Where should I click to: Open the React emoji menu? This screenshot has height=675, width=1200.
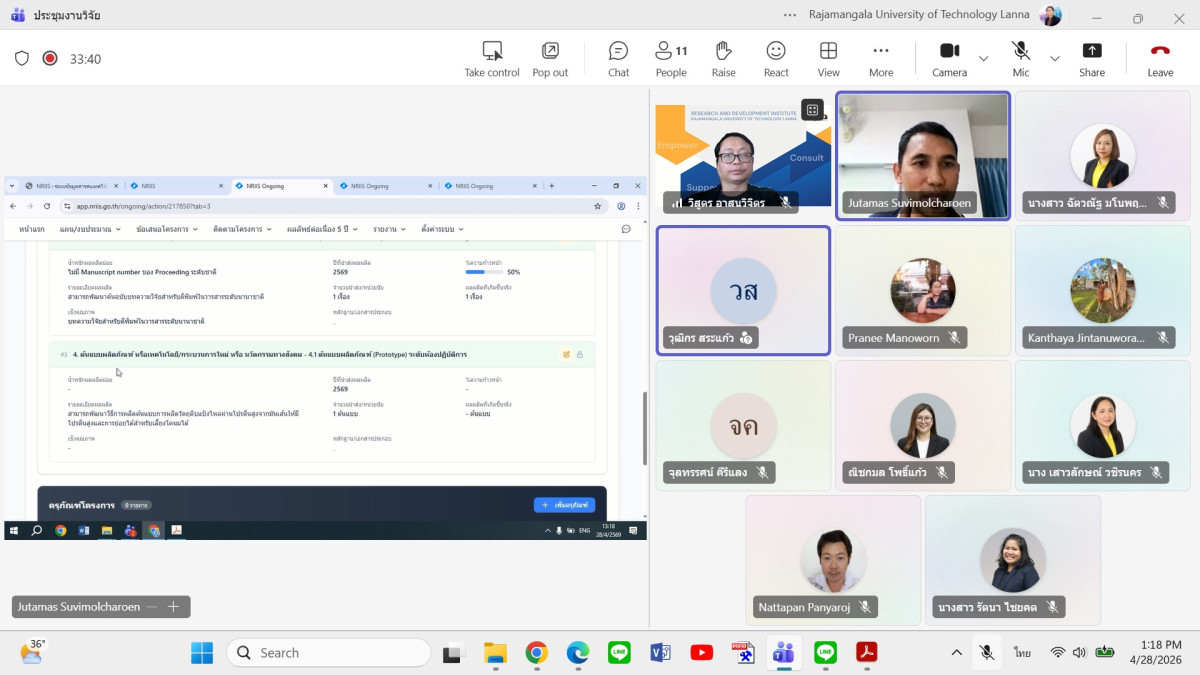pos(776,58)
